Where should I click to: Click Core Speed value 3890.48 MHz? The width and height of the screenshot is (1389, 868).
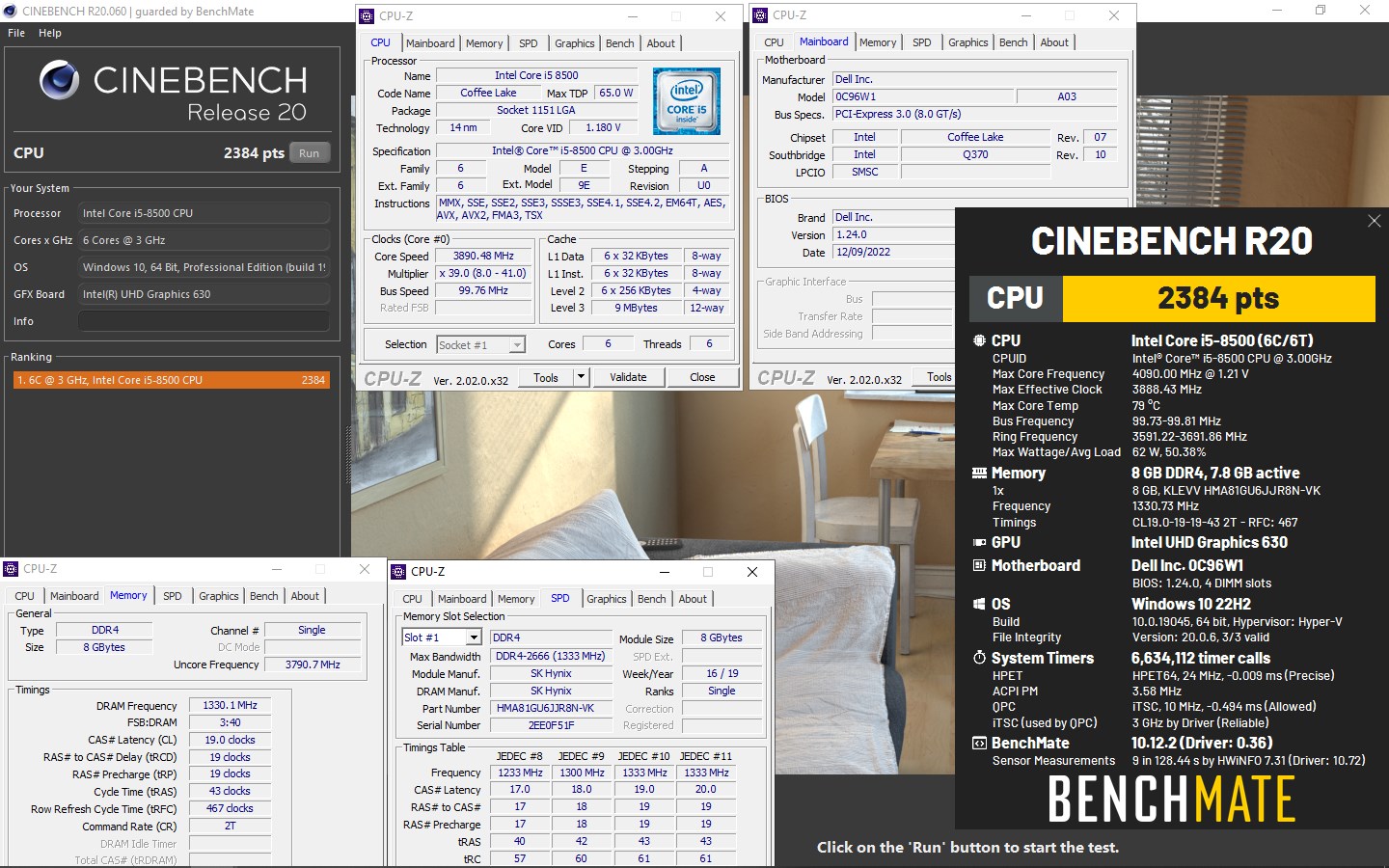pyautogui.click(x=483, y=257)
